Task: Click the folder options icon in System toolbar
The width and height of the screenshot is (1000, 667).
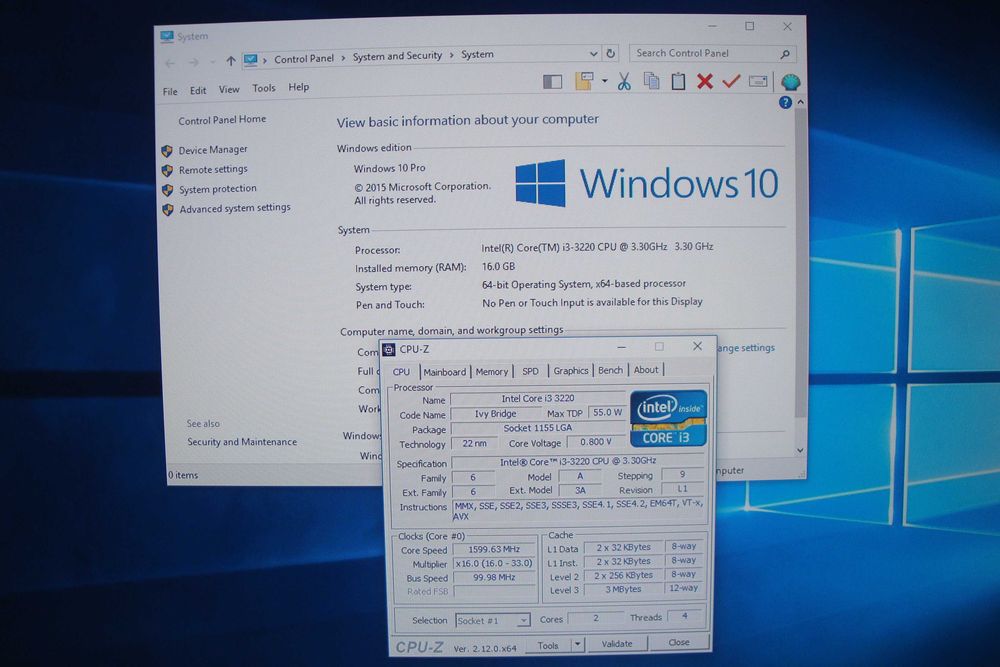Action: click(x=584, y=81)
